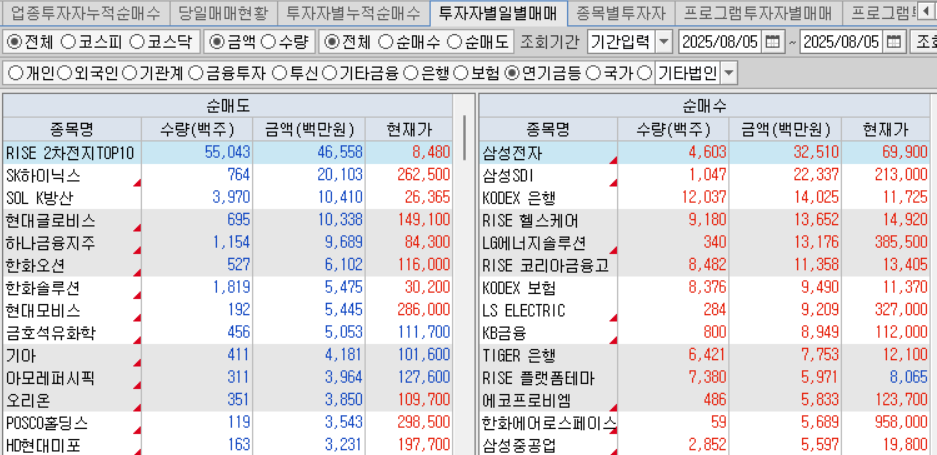
Task: Open calendar picker for start date
Action: [773, 42]
